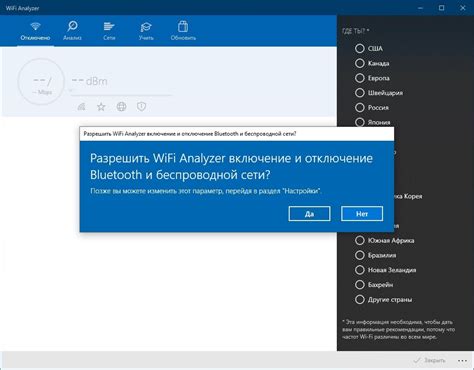Open the Учить learn tab

tap(146, 31)
